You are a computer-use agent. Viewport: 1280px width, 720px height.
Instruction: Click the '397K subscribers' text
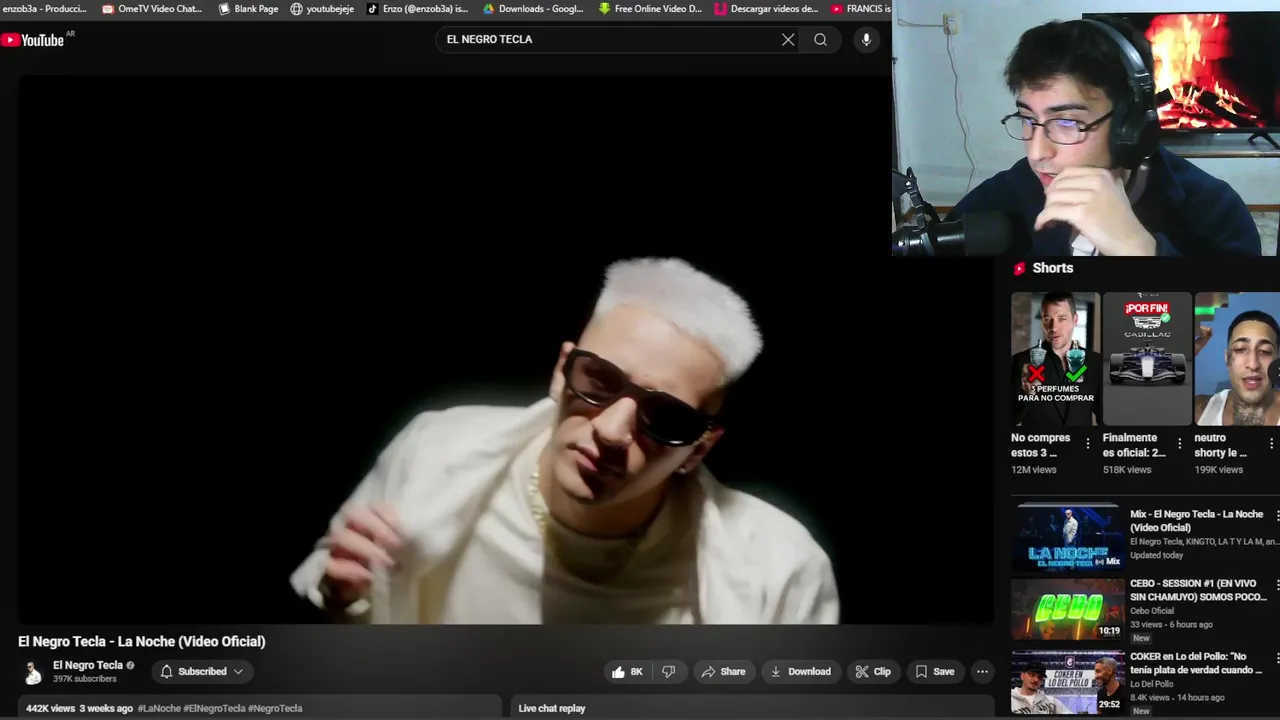85,679
